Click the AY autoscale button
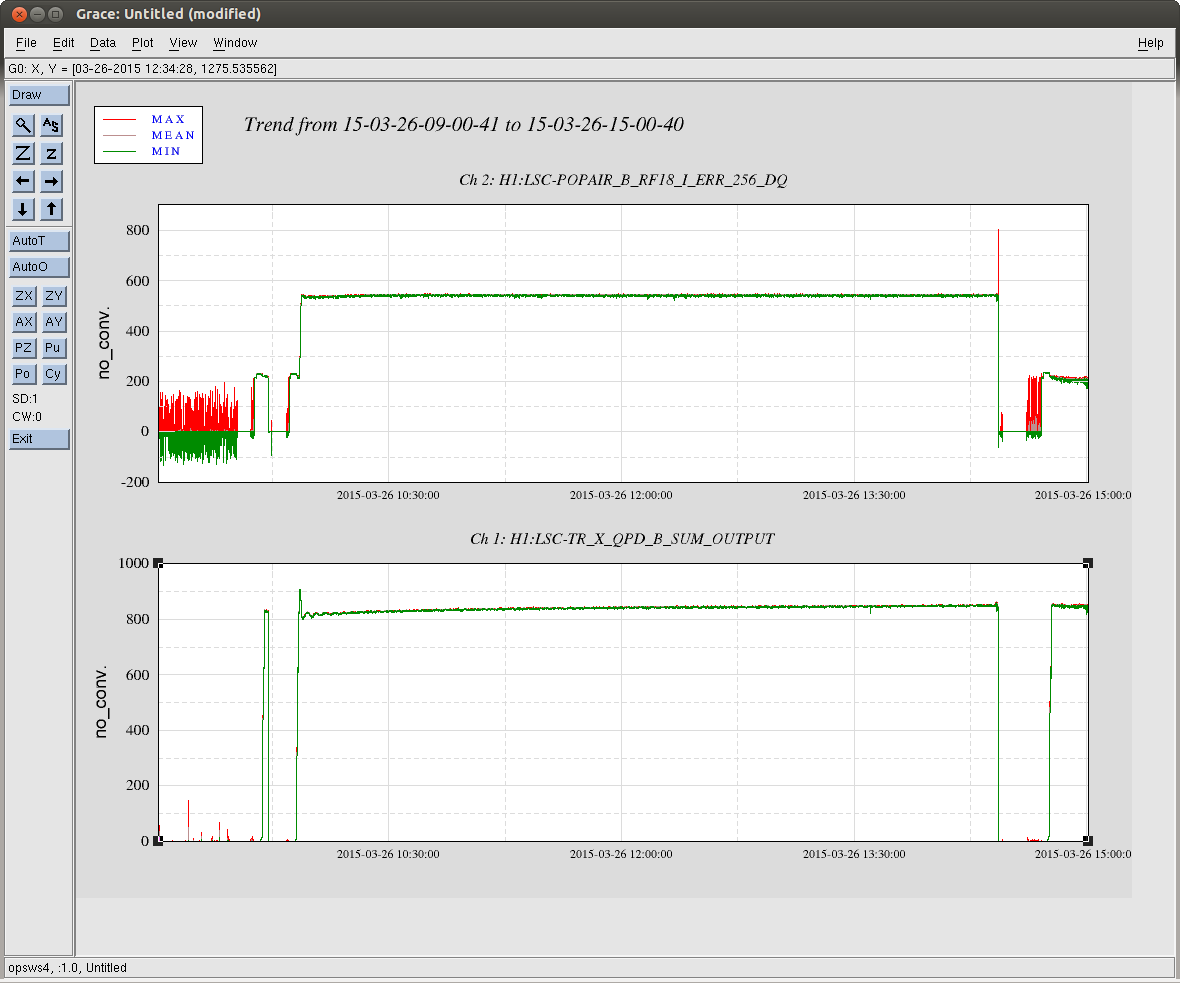Image resolution: width=1180 pixels, height=983 pixels. point(53,321)
